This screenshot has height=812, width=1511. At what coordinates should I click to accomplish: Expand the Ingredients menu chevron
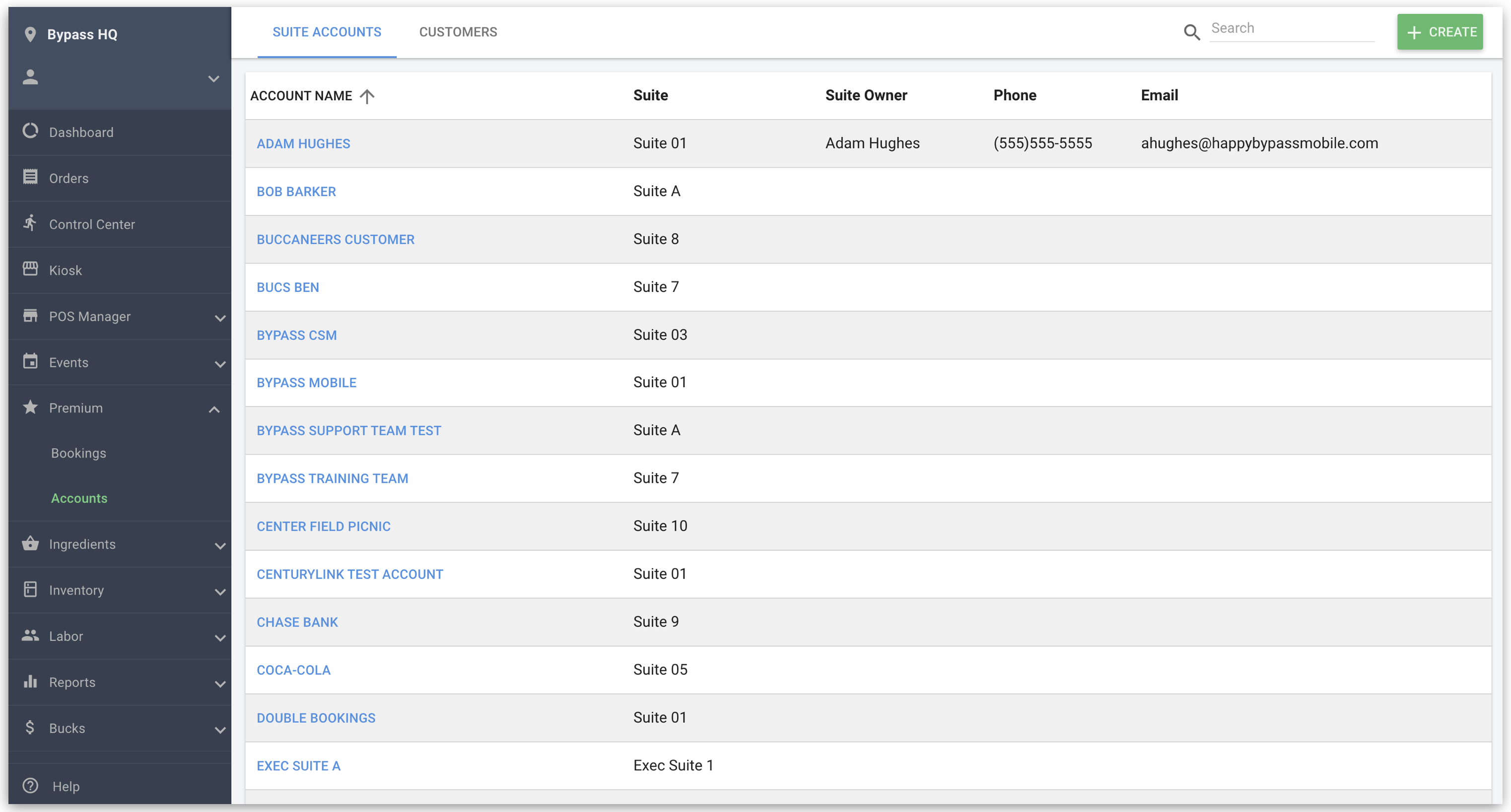pos(220,545)
